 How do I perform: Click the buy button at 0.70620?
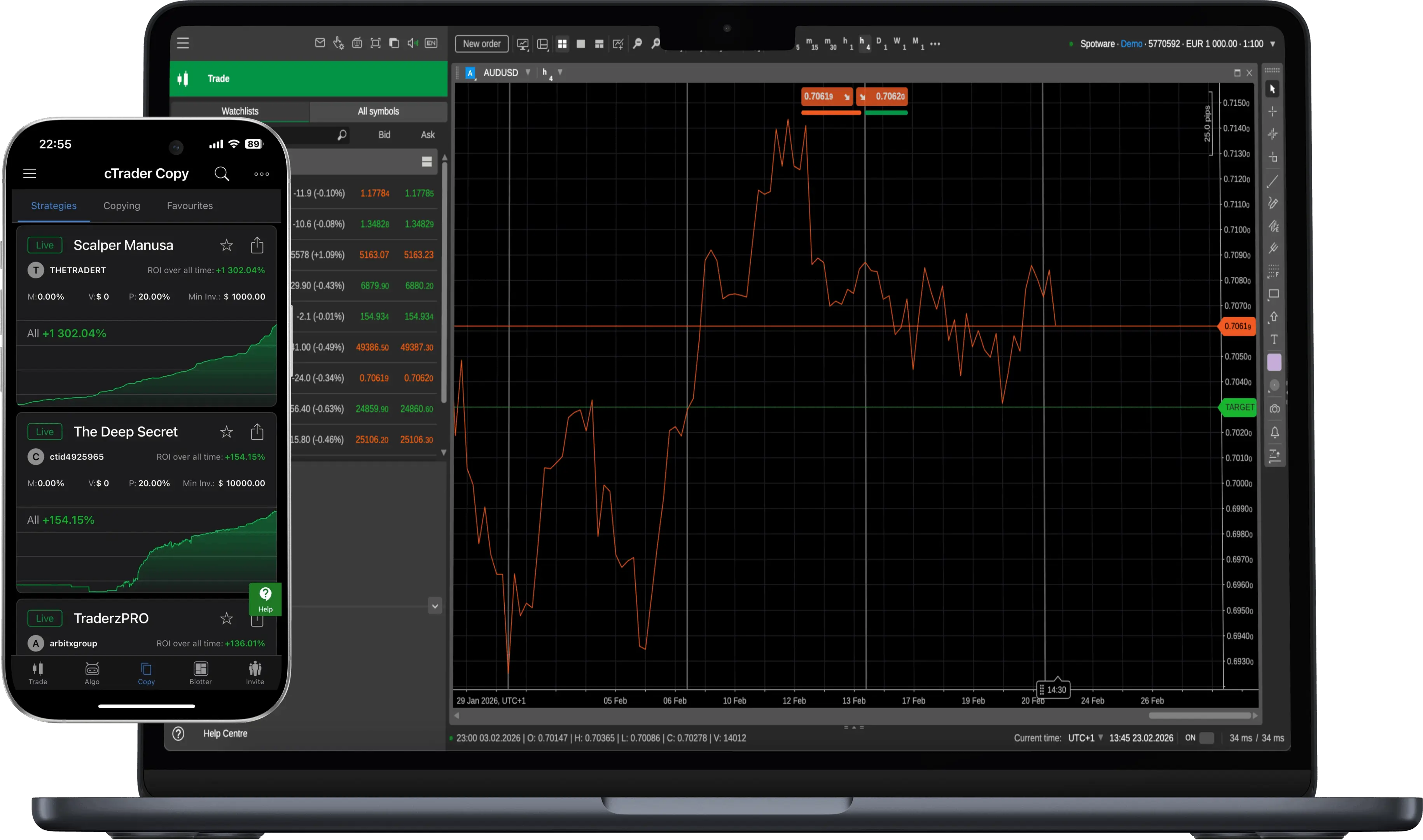click(x=883, y=97)
